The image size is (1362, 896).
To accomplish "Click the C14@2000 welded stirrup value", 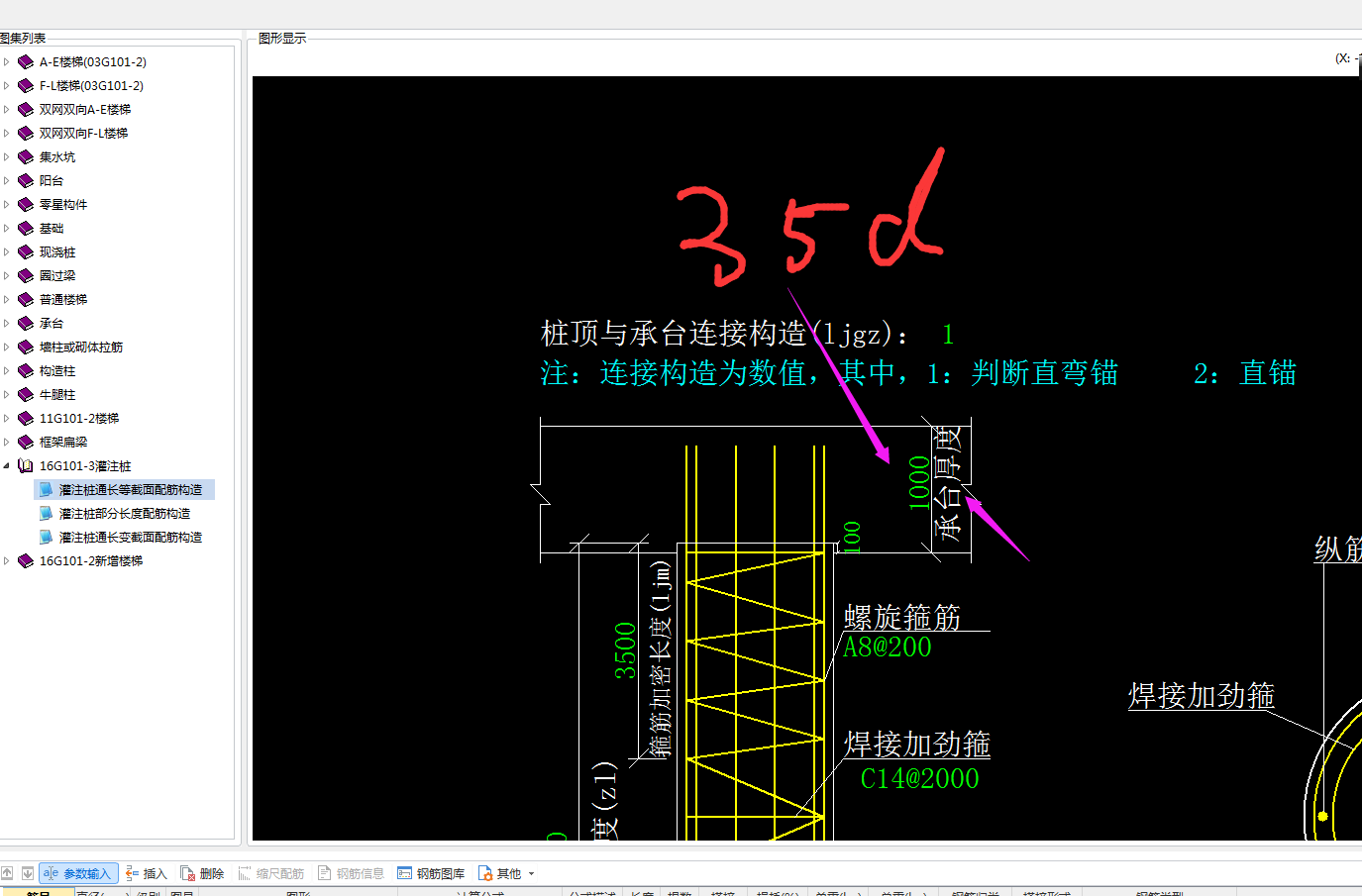I will [x=919, y=779].
